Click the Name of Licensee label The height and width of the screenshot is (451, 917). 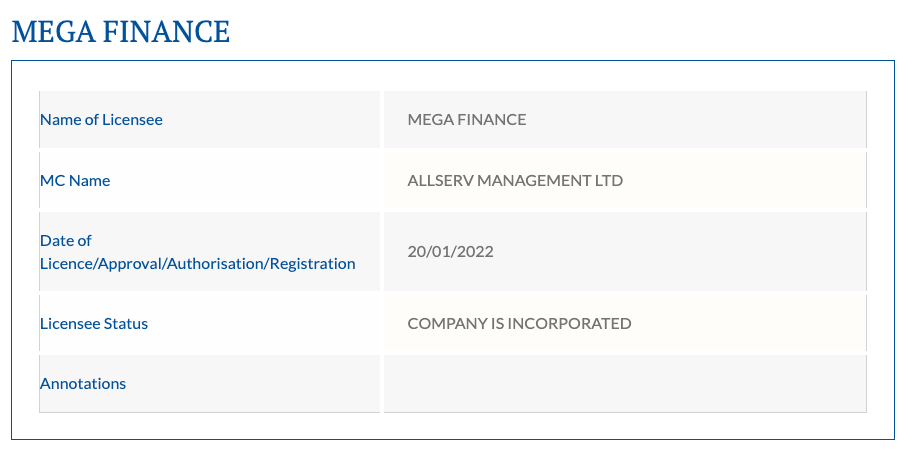(x=101, y=119)
